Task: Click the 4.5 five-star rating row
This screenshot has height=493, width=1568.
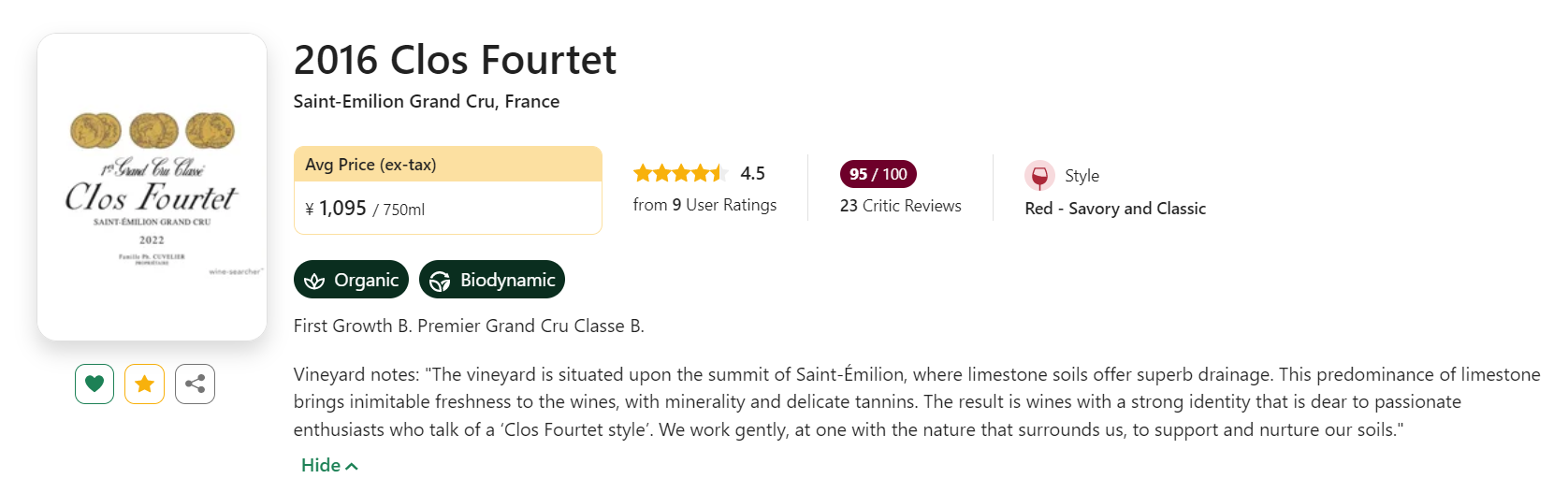Action: 680,173
